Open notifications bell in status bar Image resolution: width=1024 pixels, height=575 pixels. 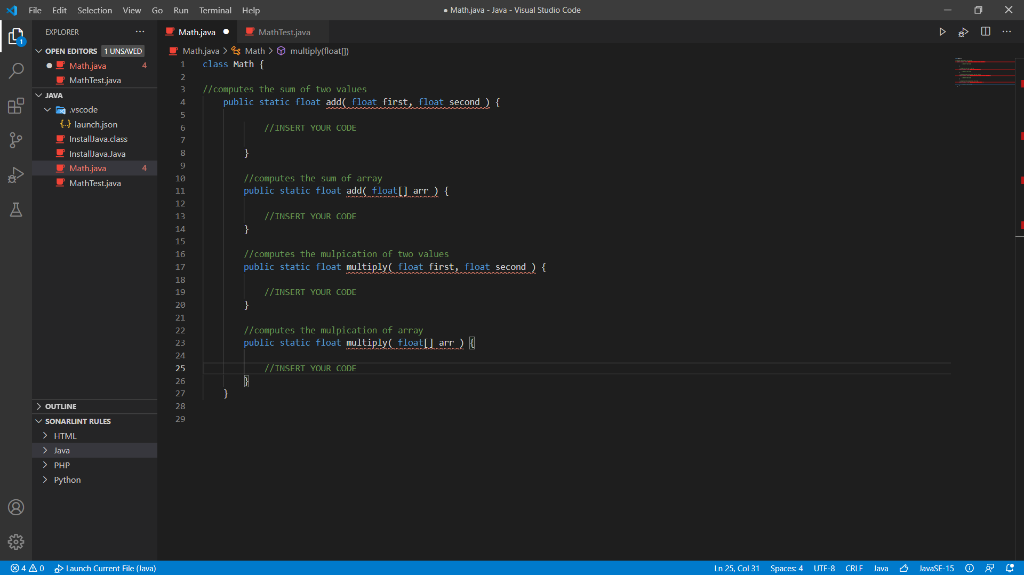pyautogui.click(x=1011, y=568)
